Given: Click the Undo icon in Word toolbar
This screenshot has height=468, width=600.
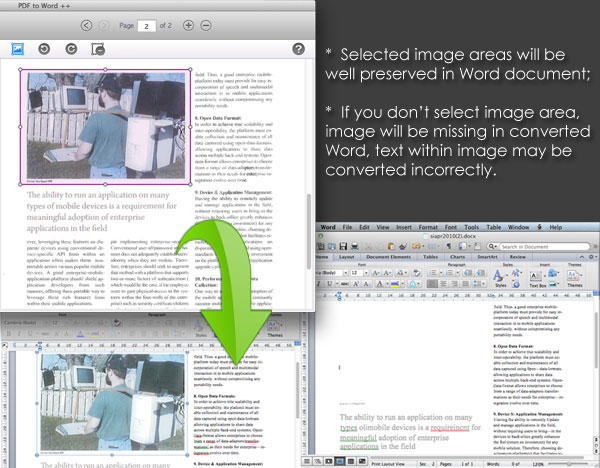Looking at the screenshot, I should tap(416, 246).
